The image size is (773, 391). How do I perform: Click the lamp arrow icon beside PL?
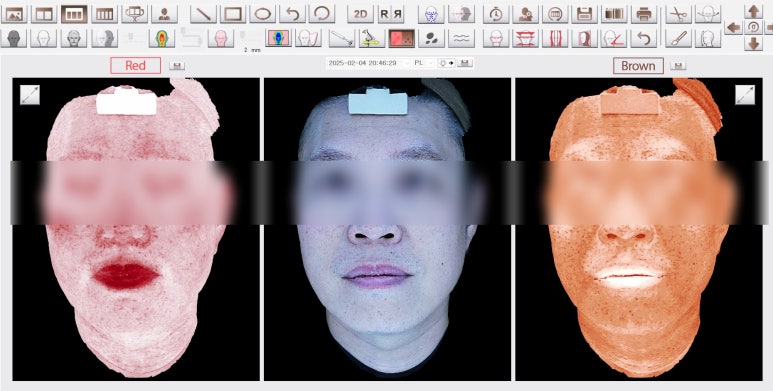coord(447,63)
